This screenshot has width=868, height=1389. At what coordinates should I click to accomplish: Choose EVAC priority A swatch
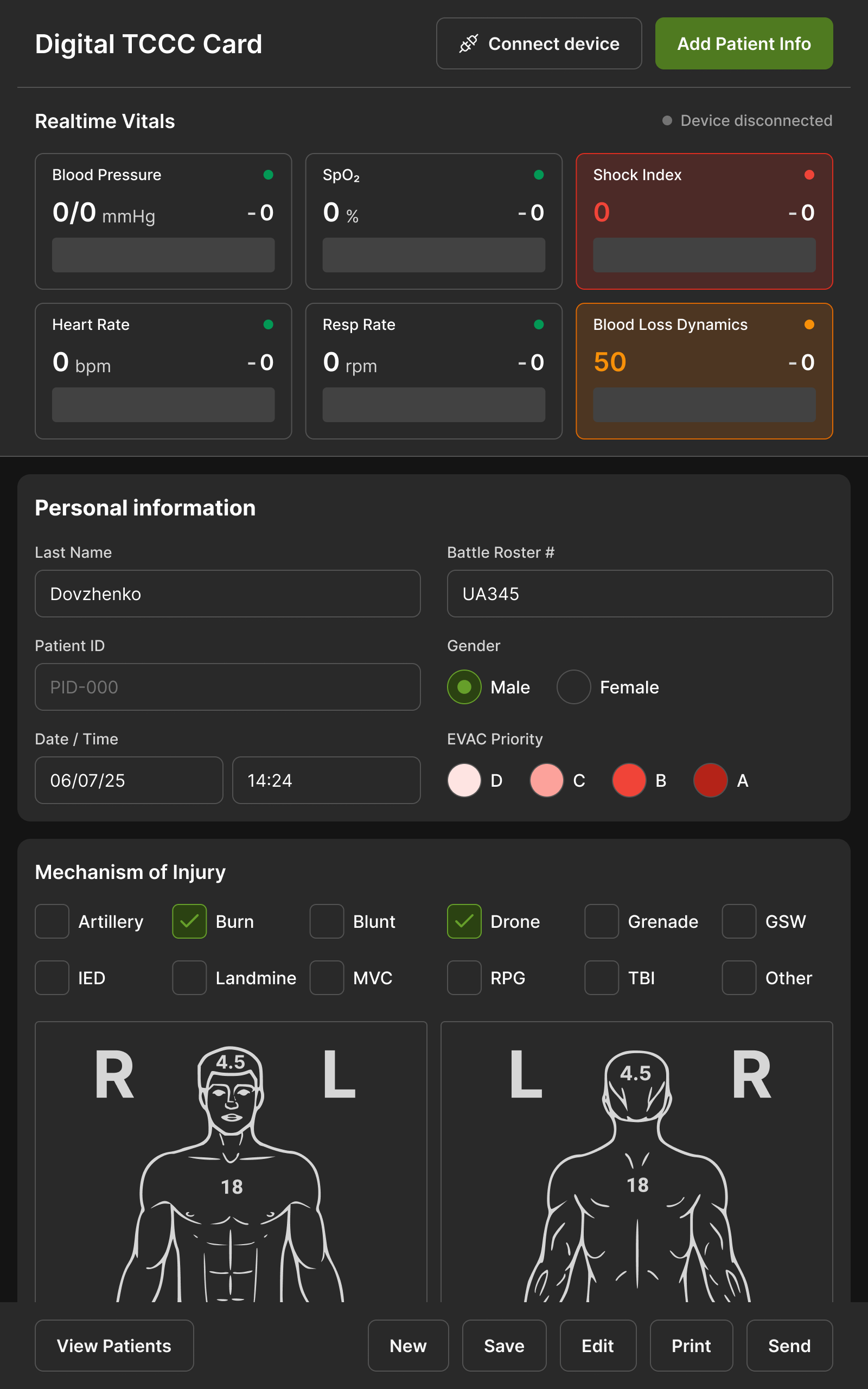(x=711, y=780)
